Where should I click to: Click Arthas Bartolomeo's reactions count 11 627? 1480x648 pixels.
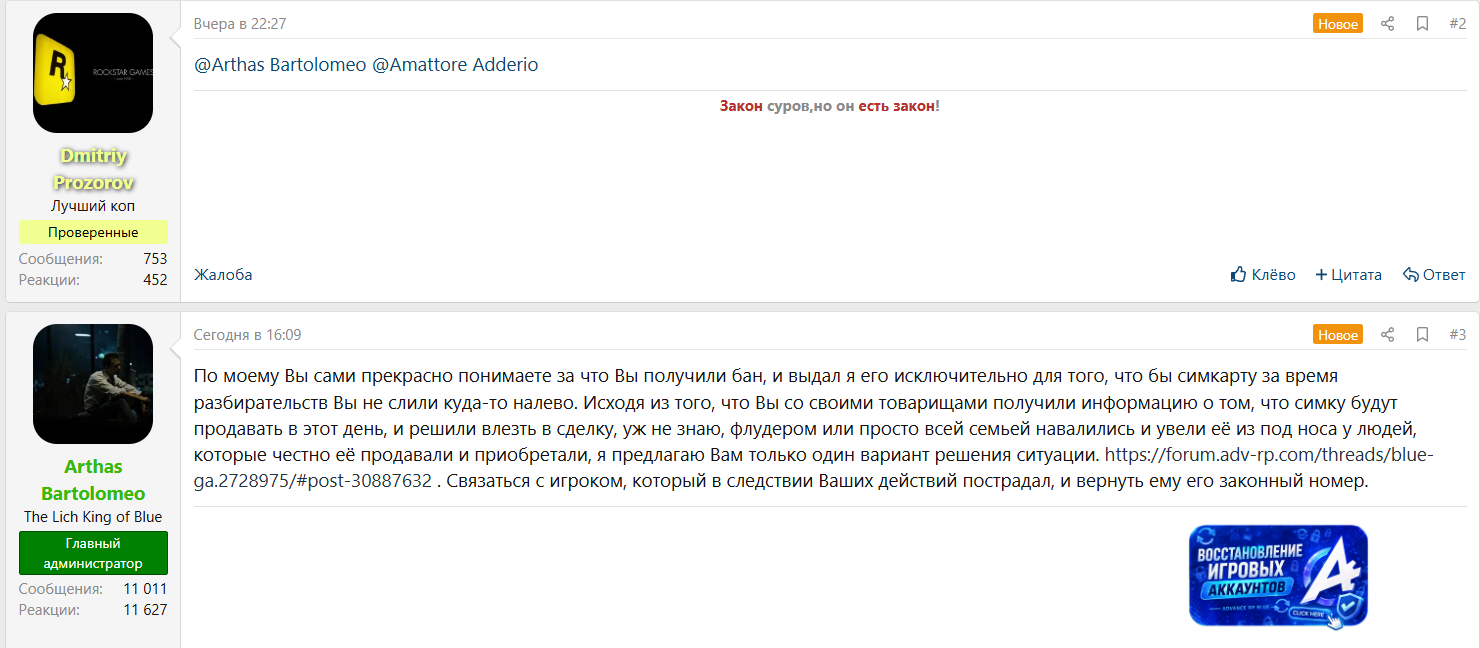pyautogui.click(x=145, y=610)
